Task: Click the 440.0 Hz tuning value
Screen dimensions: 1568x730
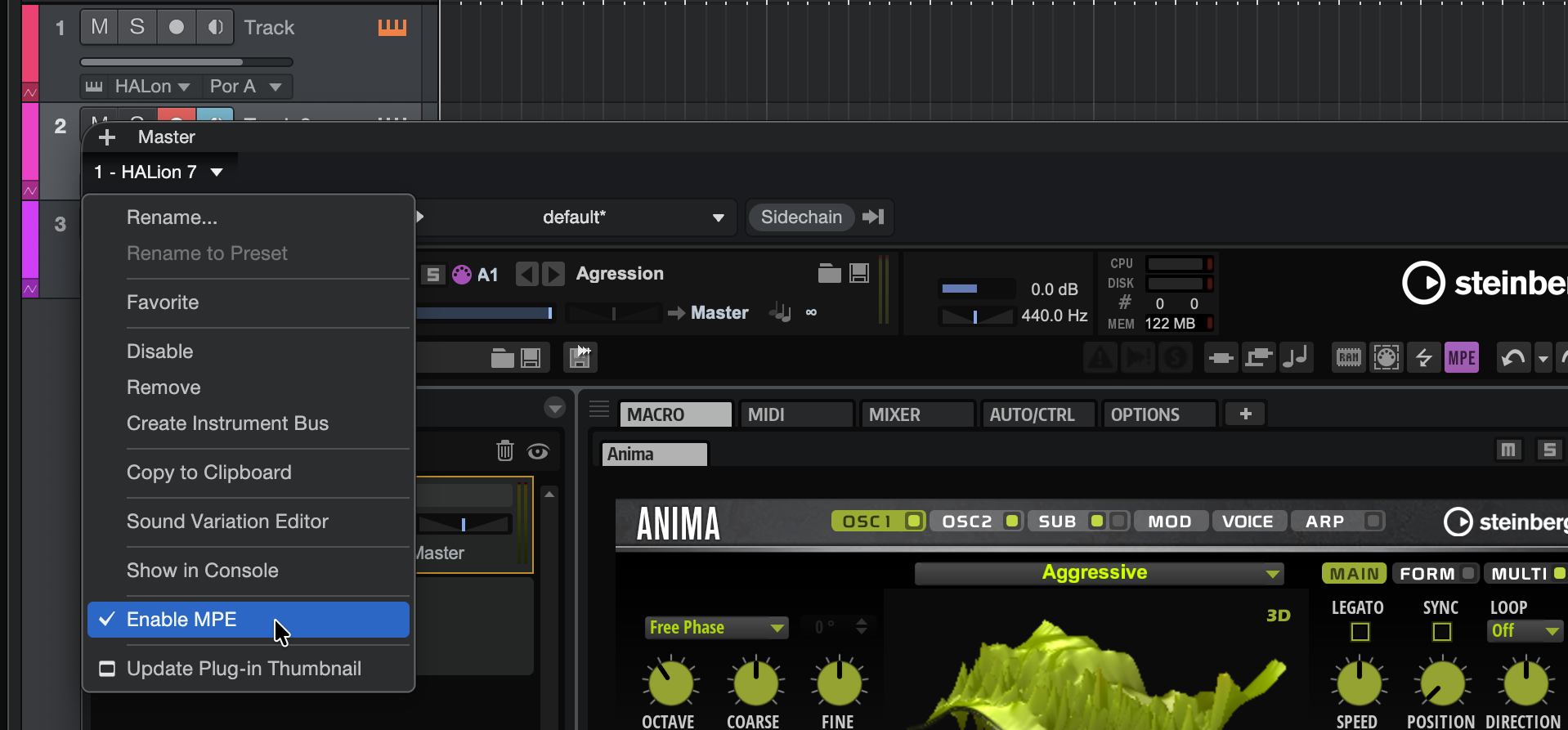Action: [1055, 316]
